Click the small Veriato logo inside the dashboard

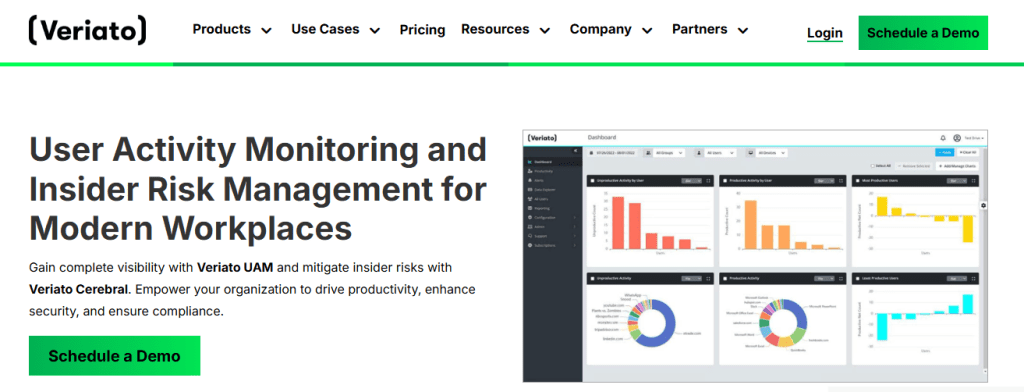coord(542,138)
